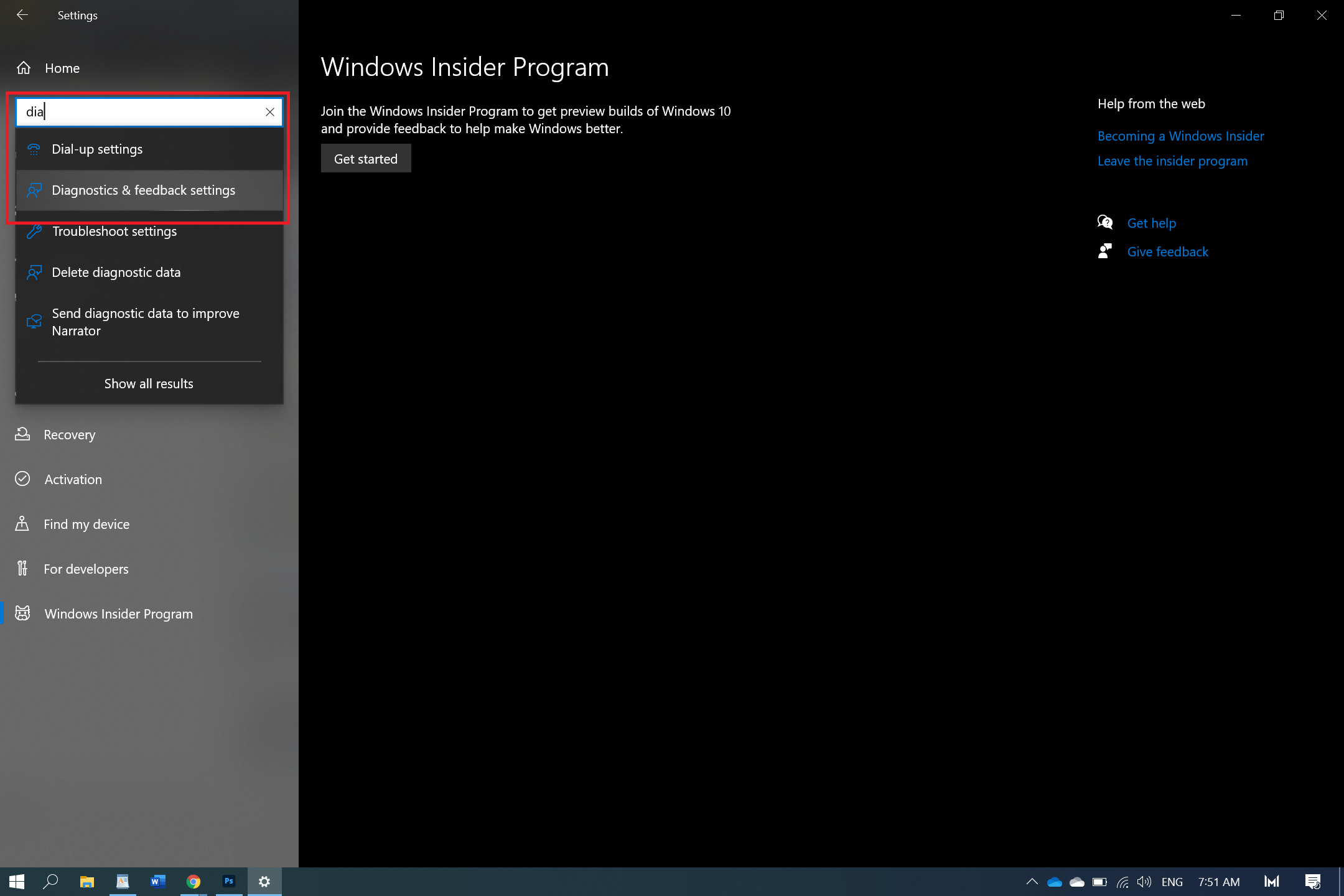
Task: Switch ENG input language indicator
Action: 1172,882
